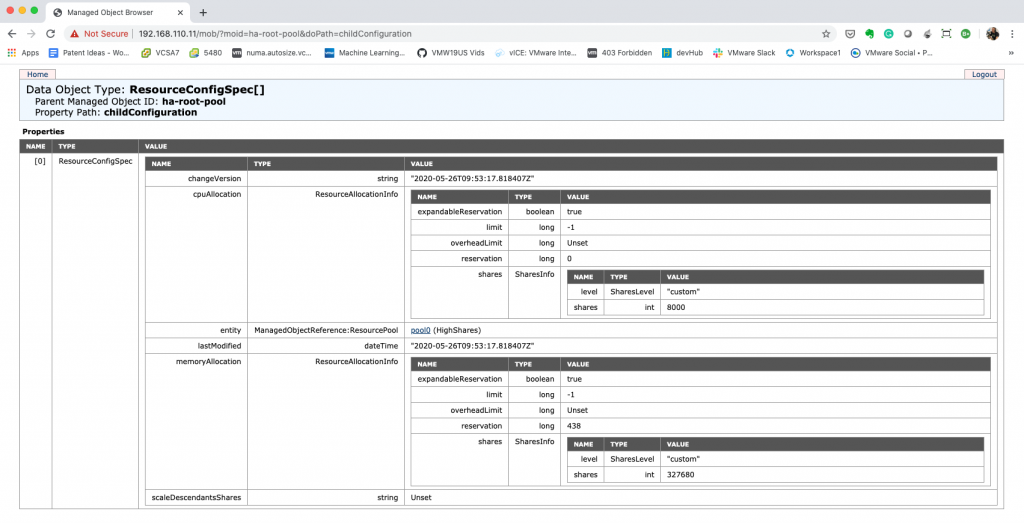The height and width of the screenshot is (523, 1024).
Task: Open the VMware Slack bookmark
Action: [x=747, y=52]
